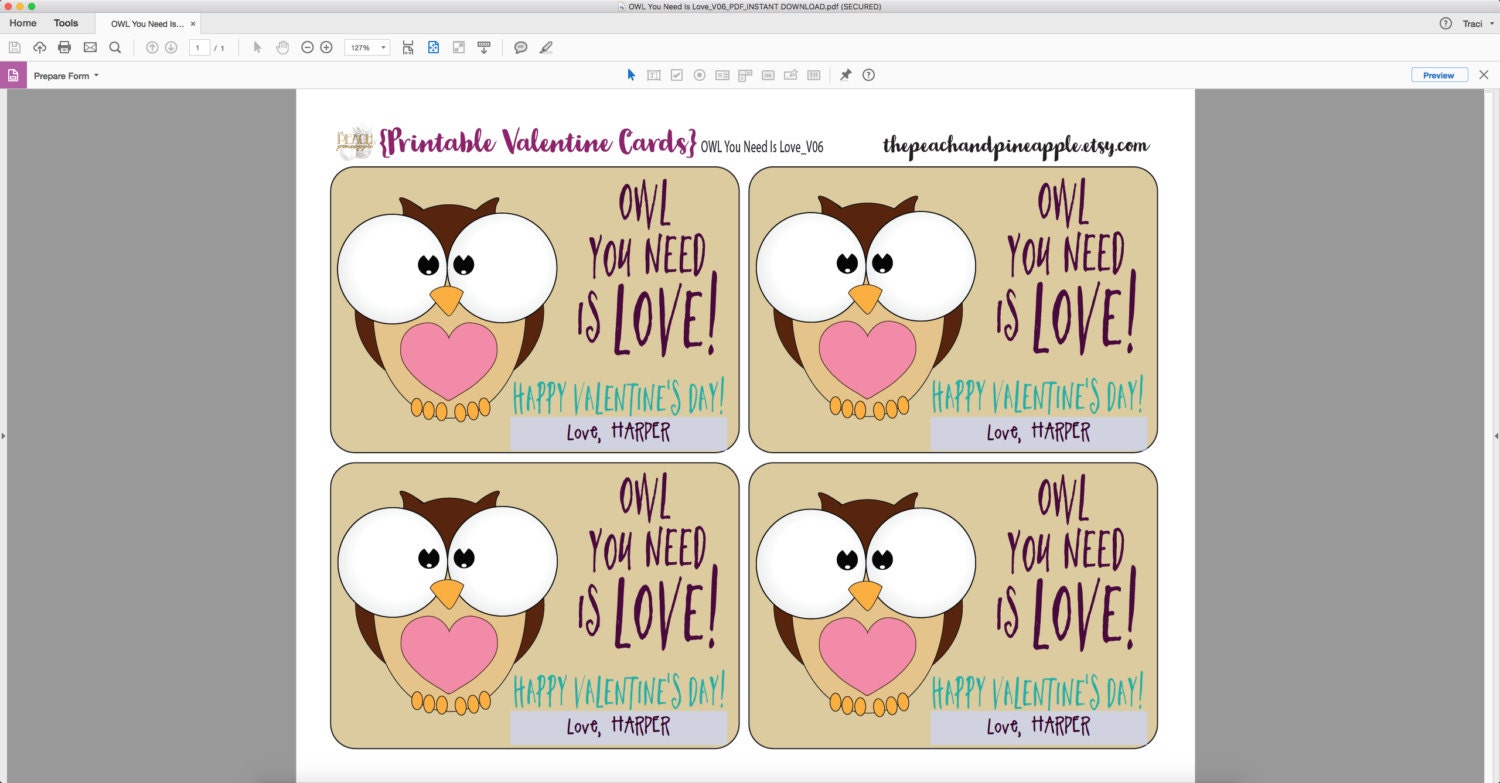Select the Add Text Field tool
Image resolution: width=1500 pixels, height=783 pixels.
(x=654, y=75)
